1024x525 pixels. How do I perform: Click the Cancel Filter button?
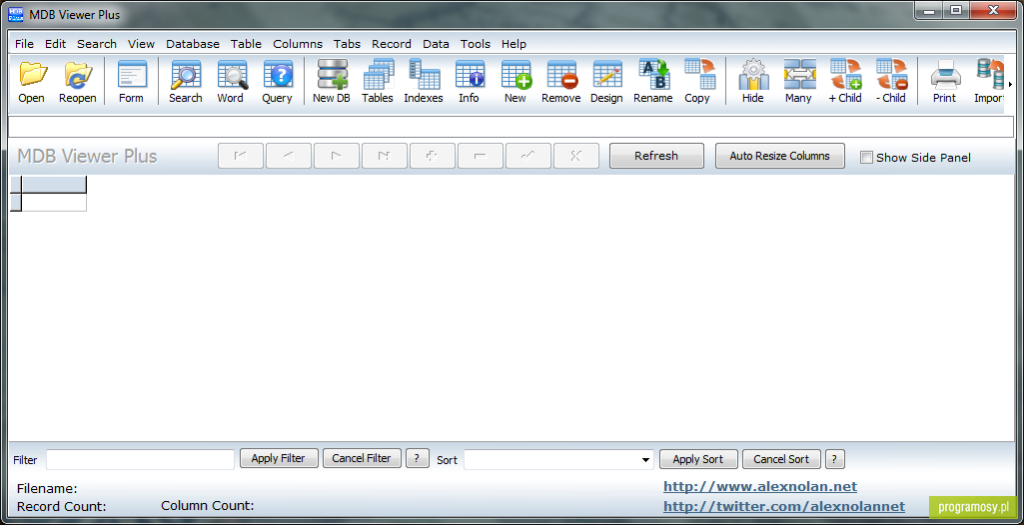click(x=362, y=458)
